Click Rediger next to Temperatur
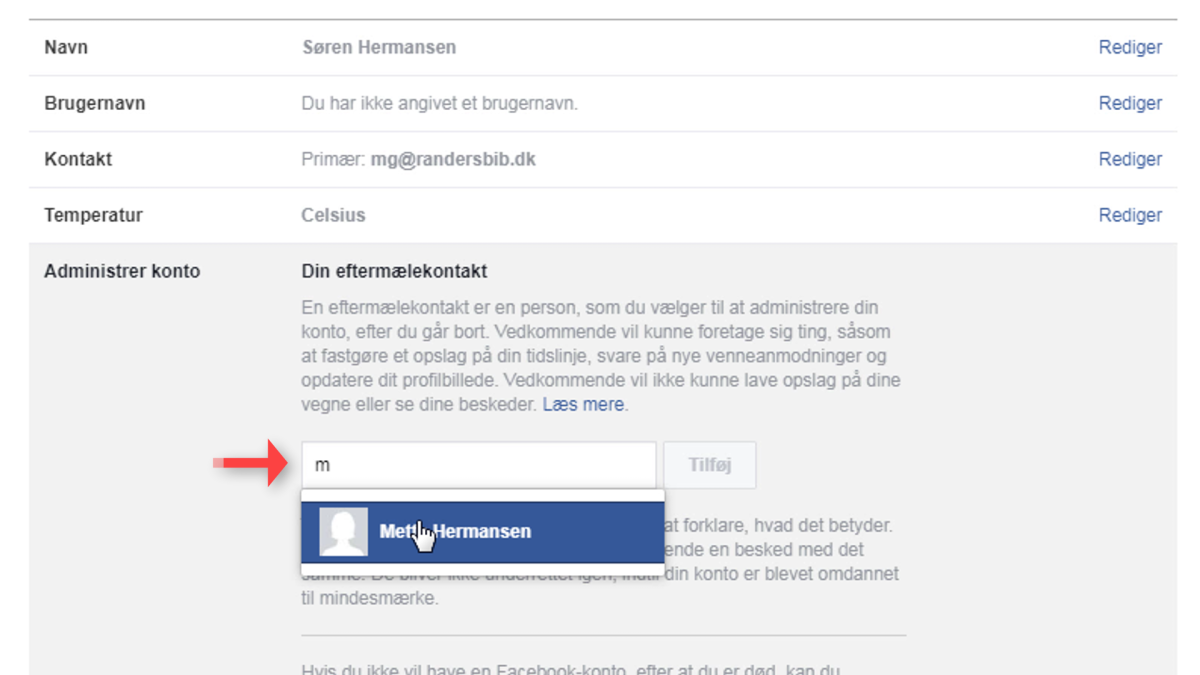 click(x=1130, y=215)
